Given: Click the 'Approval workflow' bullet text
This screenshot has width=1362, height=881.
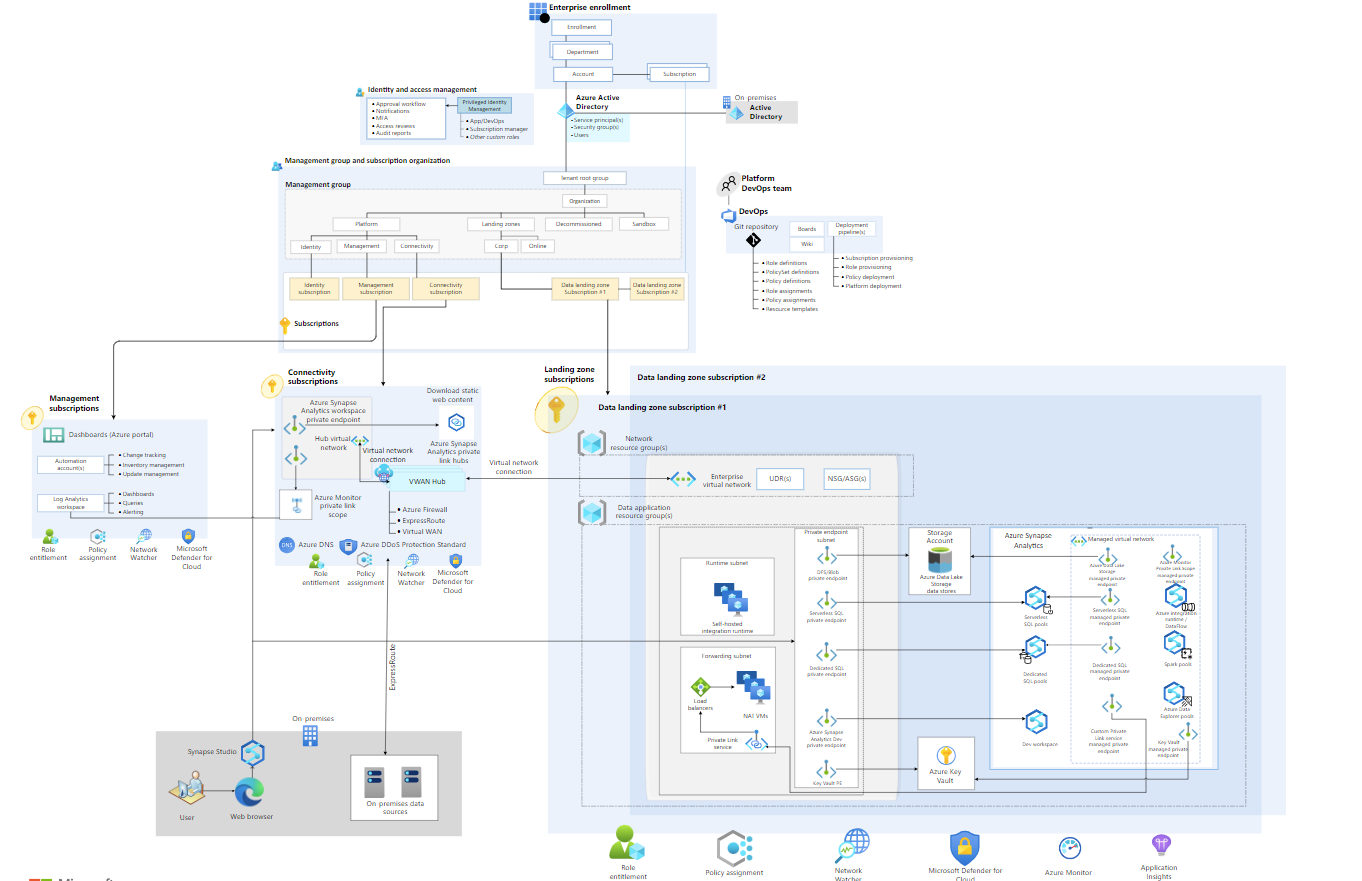Looking at the screenshot, I should pyautogui.click(x=401, y=104).
